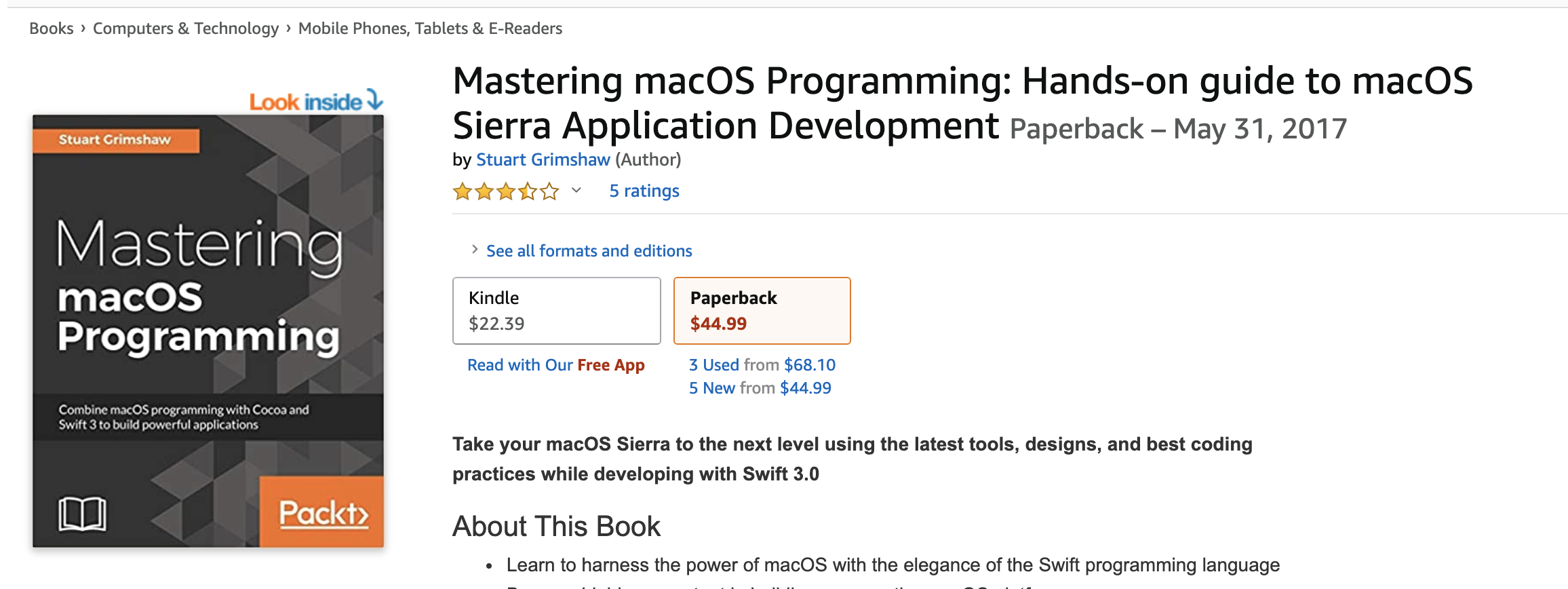Click the Look inside text label
The height and width of the screenshot is (589, 1568).
click(x=305, y=102)
